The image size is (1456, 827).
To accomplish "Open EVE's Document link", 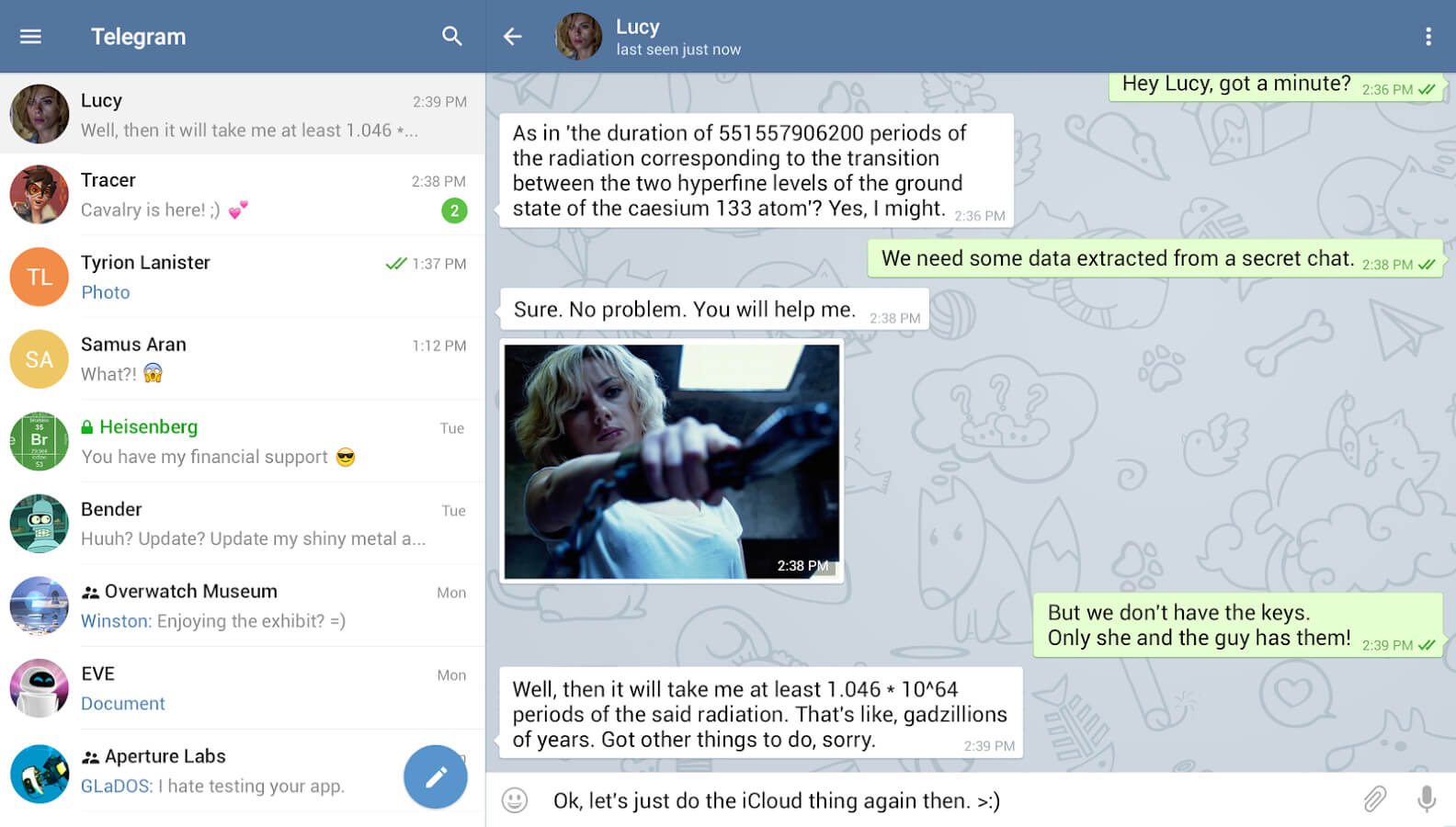I will (x=123, y=704).
